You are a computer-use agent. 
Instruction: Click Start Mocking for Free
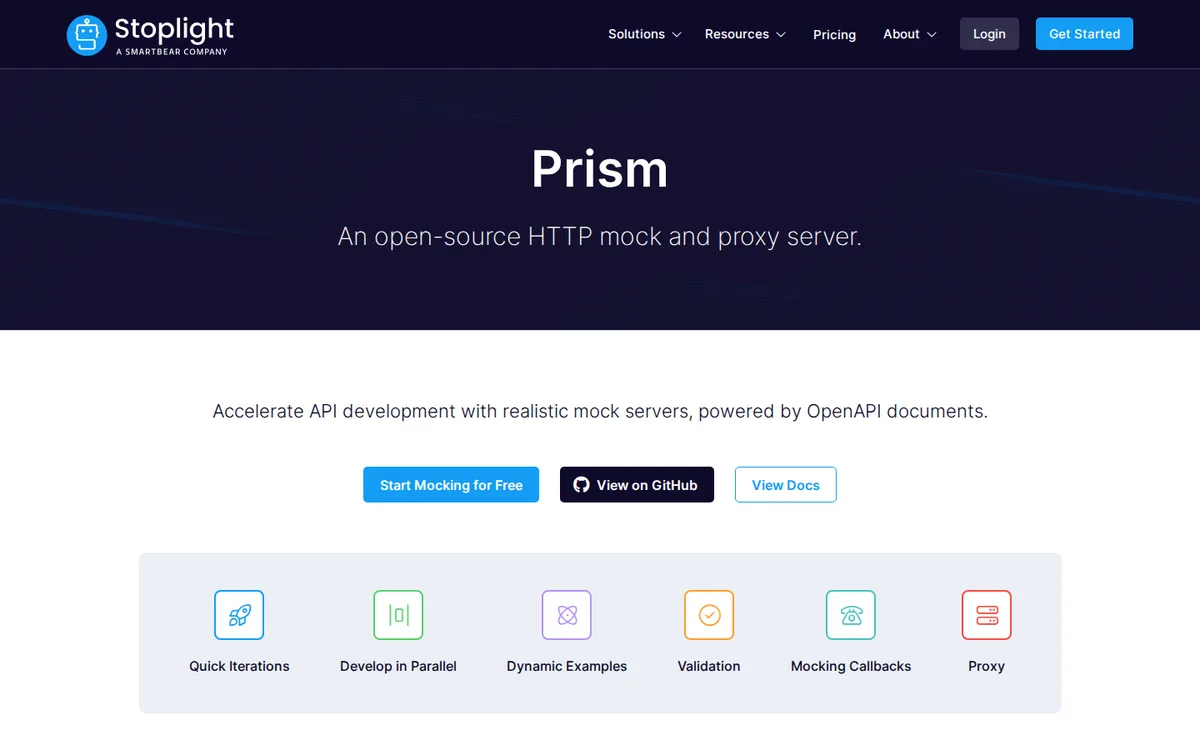click(451, 485)
